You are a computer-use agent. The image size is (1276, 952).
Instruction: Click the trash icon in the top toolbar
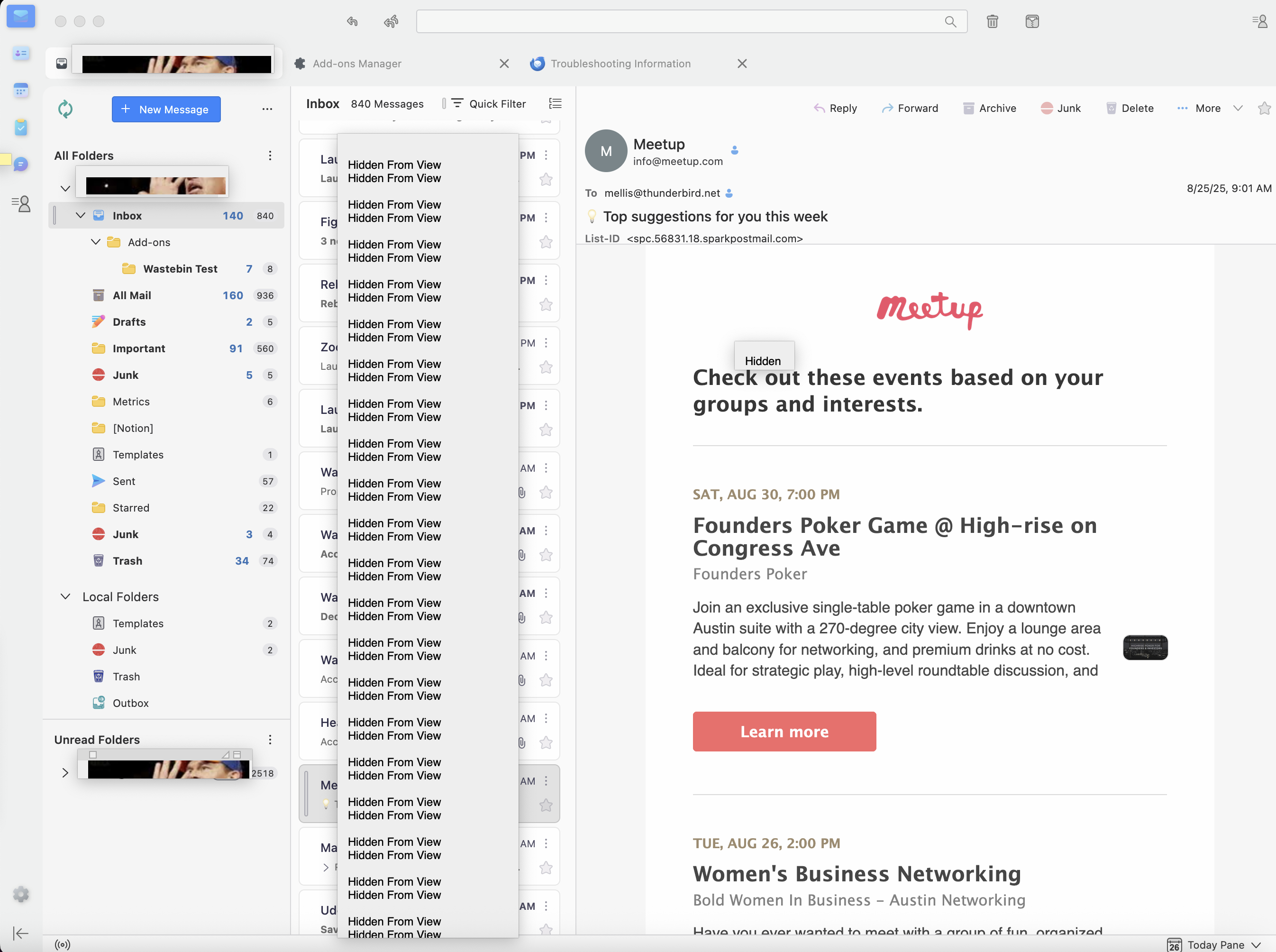click(x=992, y=22)
